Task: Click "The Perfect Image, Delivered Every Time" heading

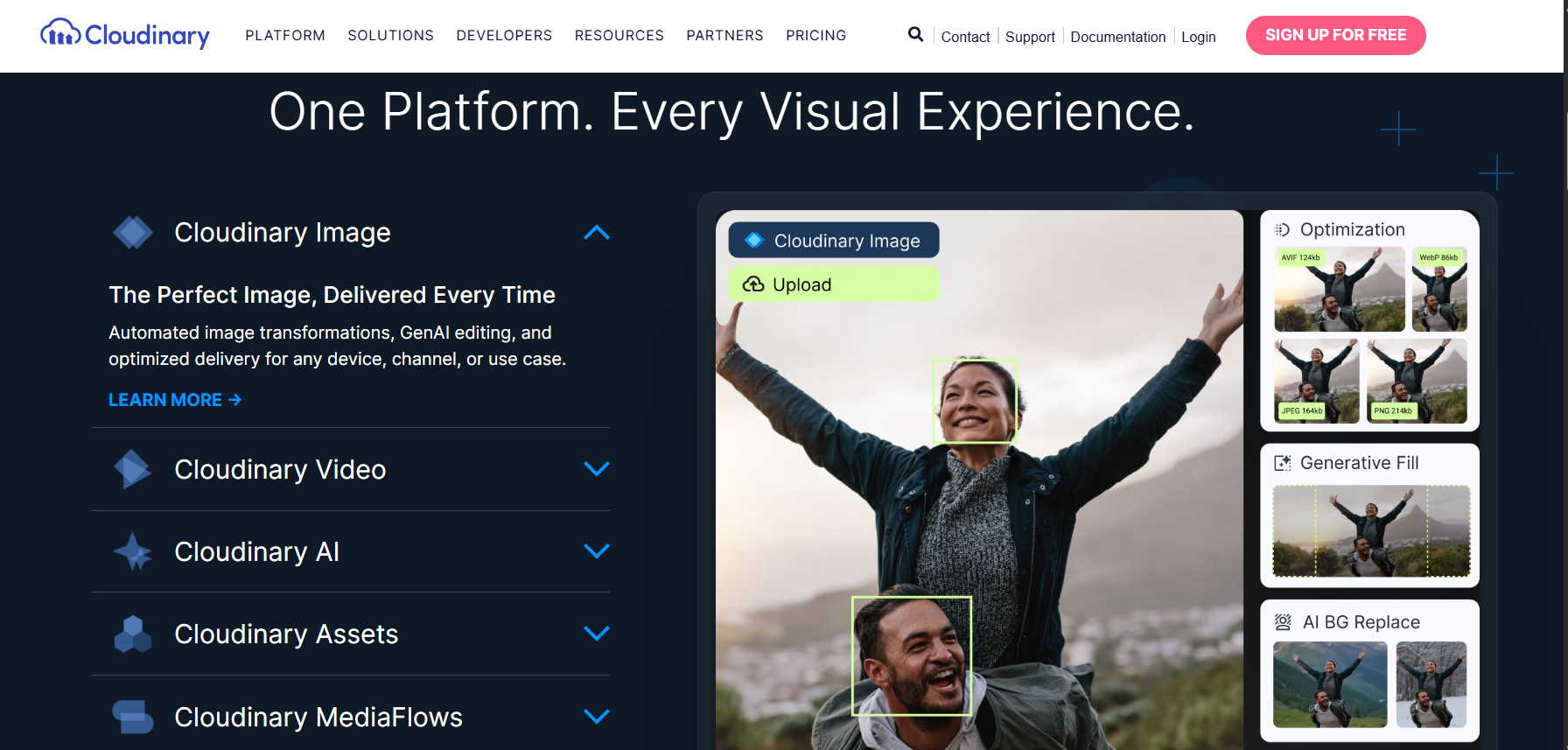Action: pyautogui.click(x=332, y=295)
